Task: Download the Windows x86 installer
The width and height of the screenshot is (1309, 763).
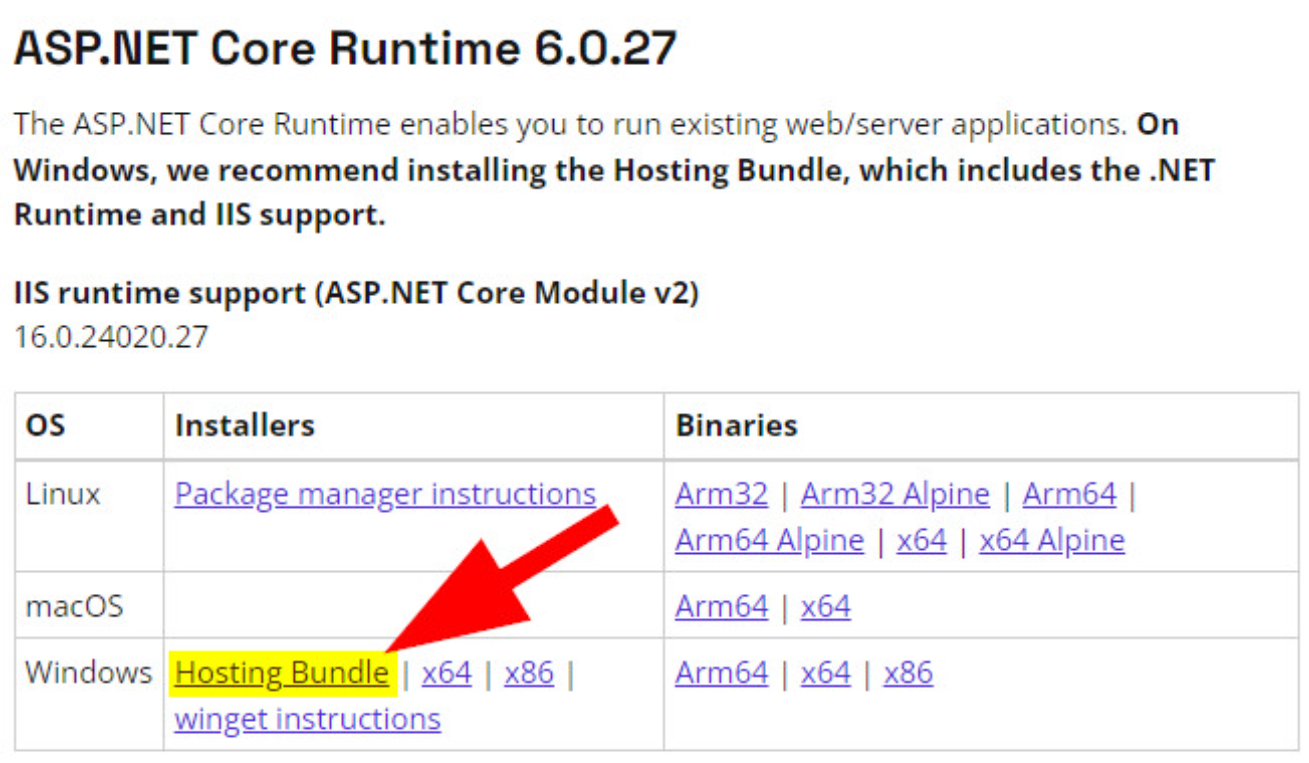Action: click(529, 673)
